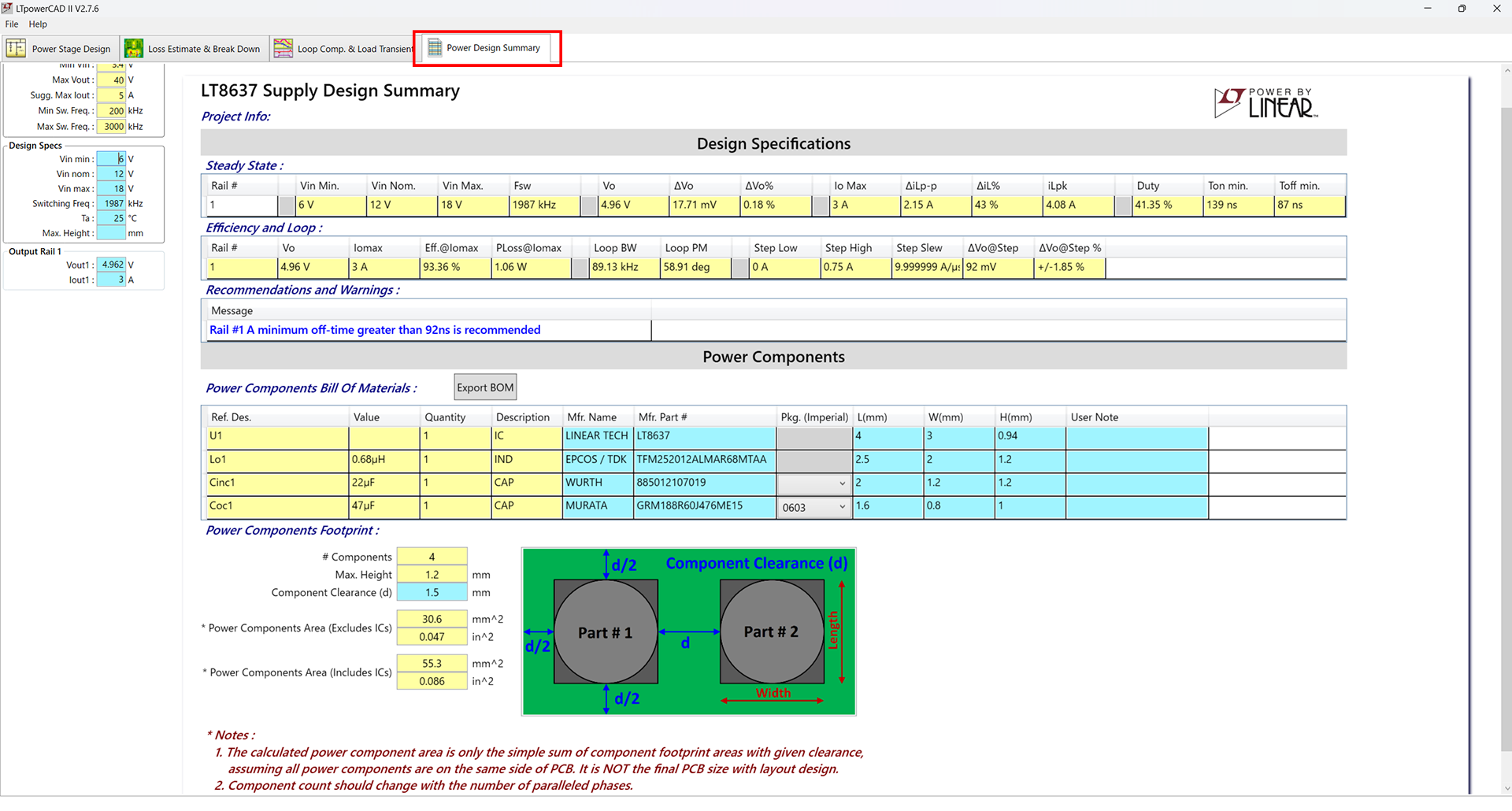Click the Power by Linear logo

[x=1266, y=103]
